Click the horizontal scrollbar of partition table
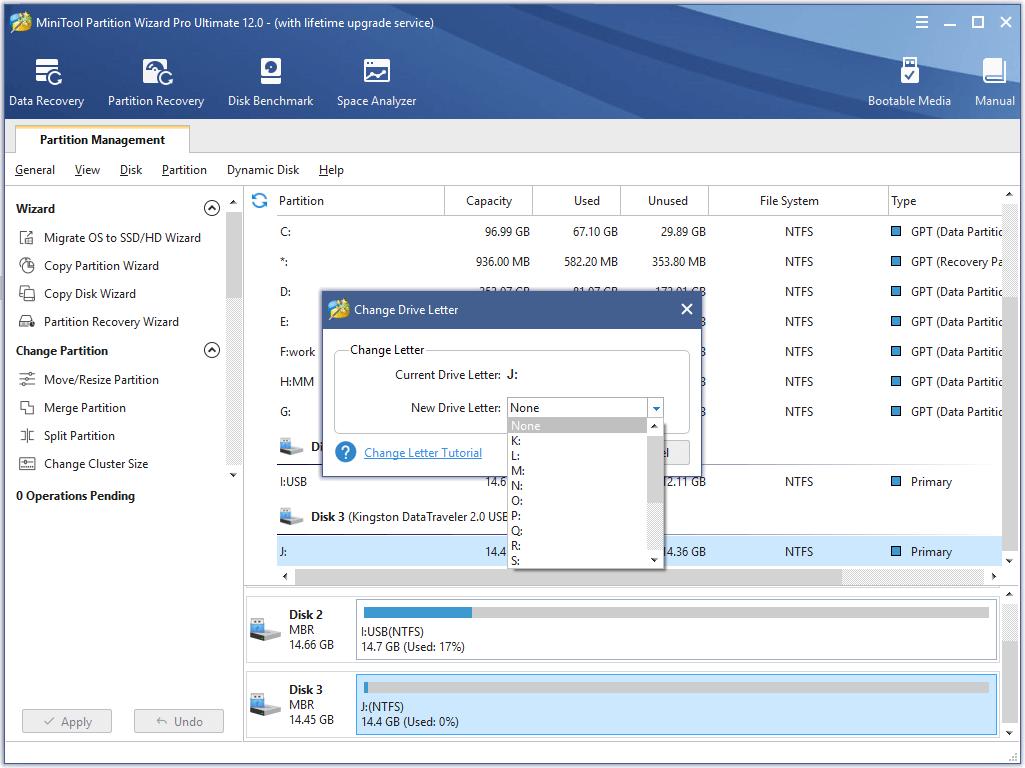The height and width of the screenshot is (768, 1025). tap(568, 576)
